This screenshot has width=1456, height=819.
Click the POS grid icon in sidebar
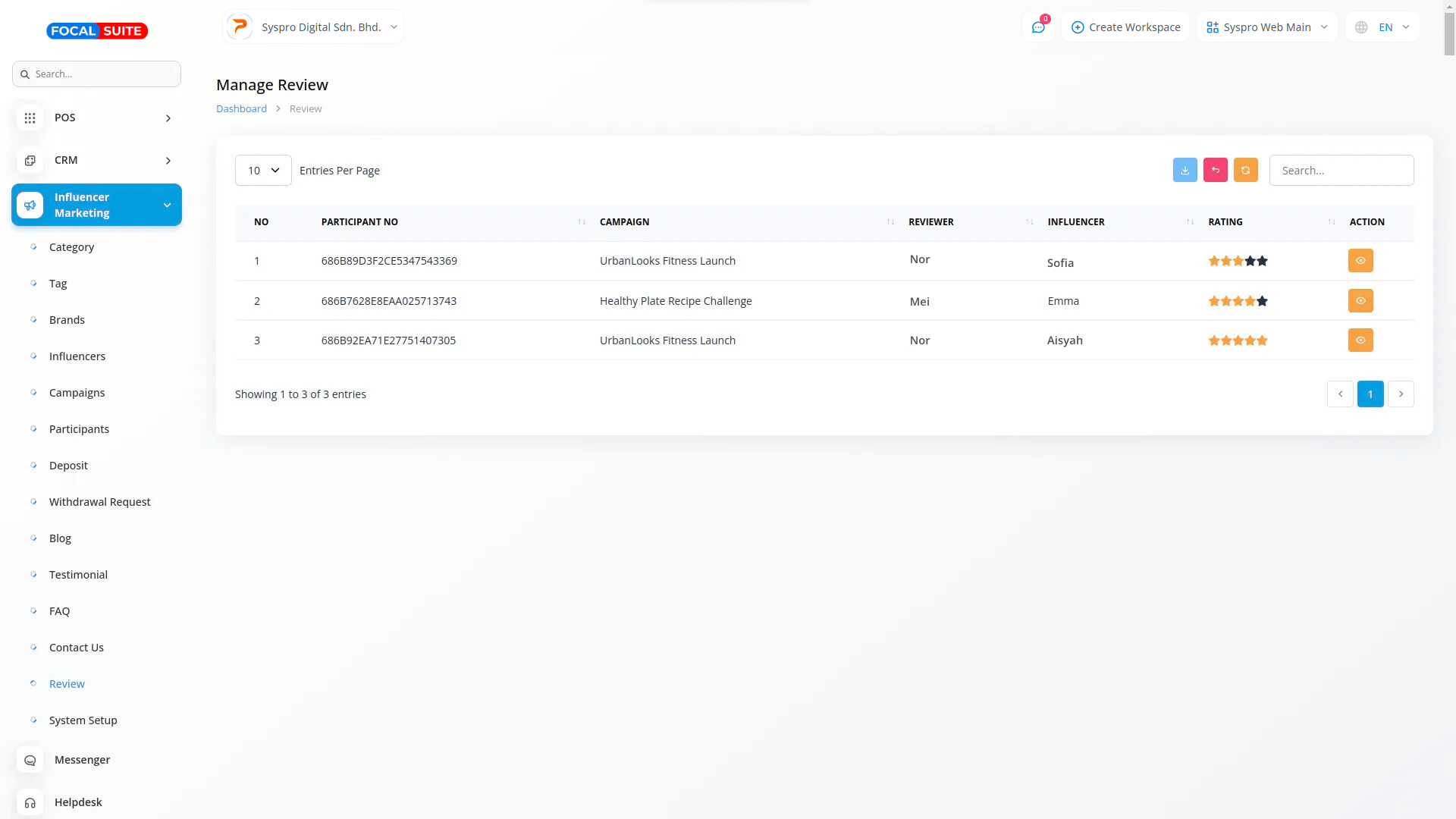click(x=30, y=118)
